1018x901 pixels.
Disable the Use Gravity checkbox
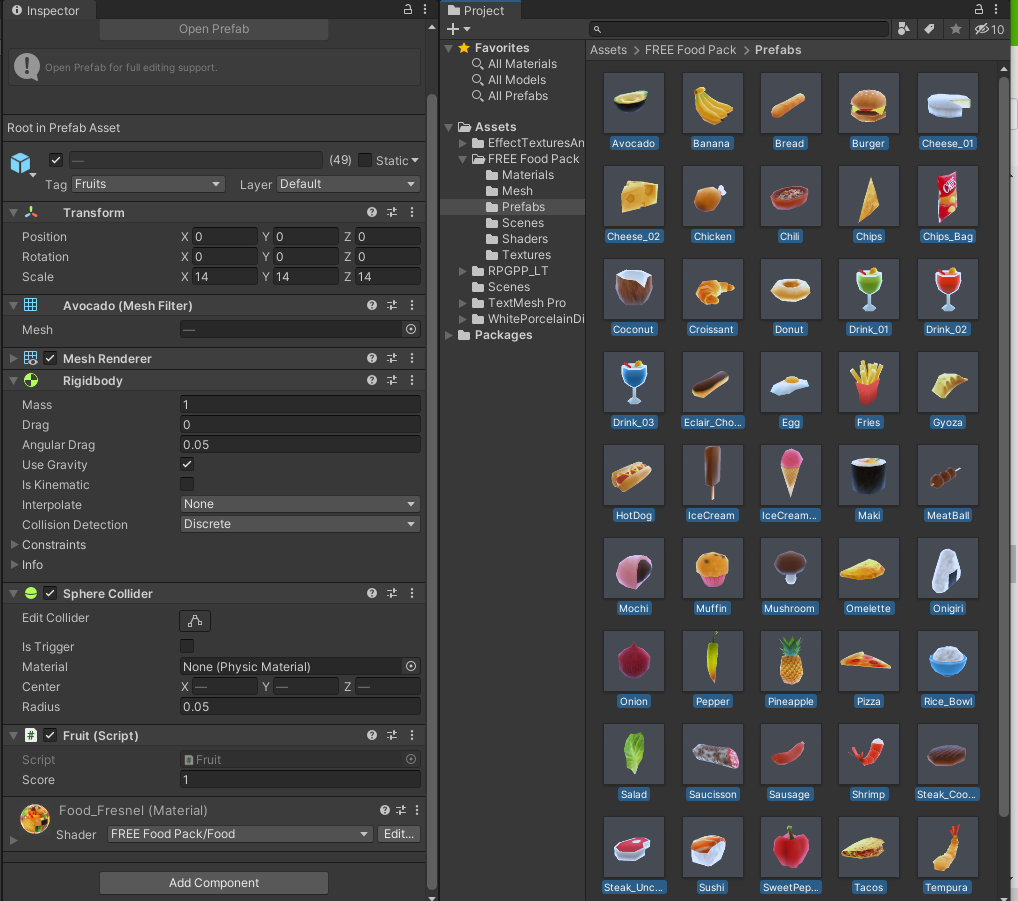[187, 465]
